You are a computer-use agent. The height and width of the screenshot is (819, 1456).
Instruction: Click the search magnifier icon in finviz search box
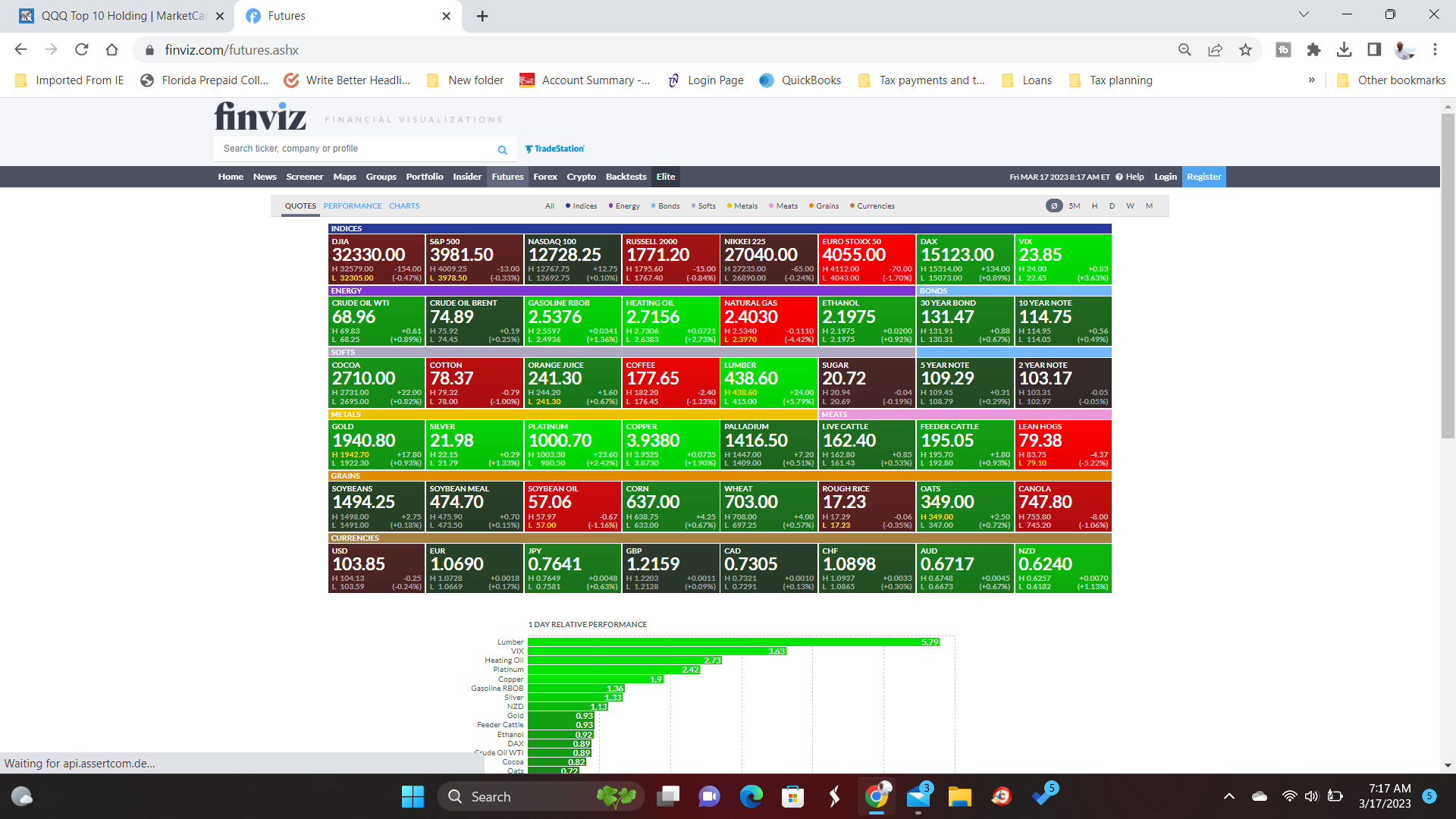(502, 149)
